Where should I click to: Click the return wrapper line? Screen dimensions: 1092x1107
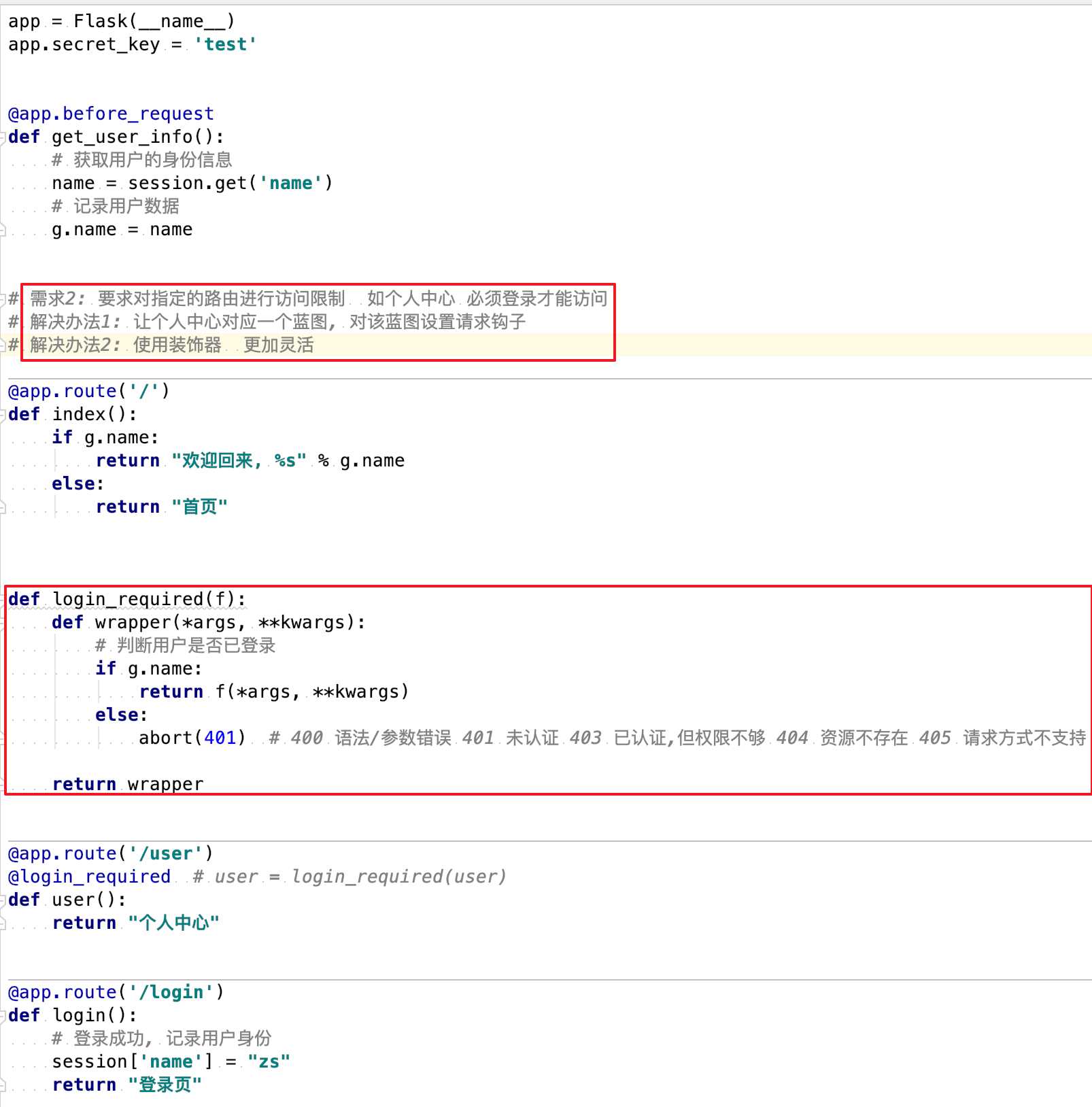click(x=128, y=784)
